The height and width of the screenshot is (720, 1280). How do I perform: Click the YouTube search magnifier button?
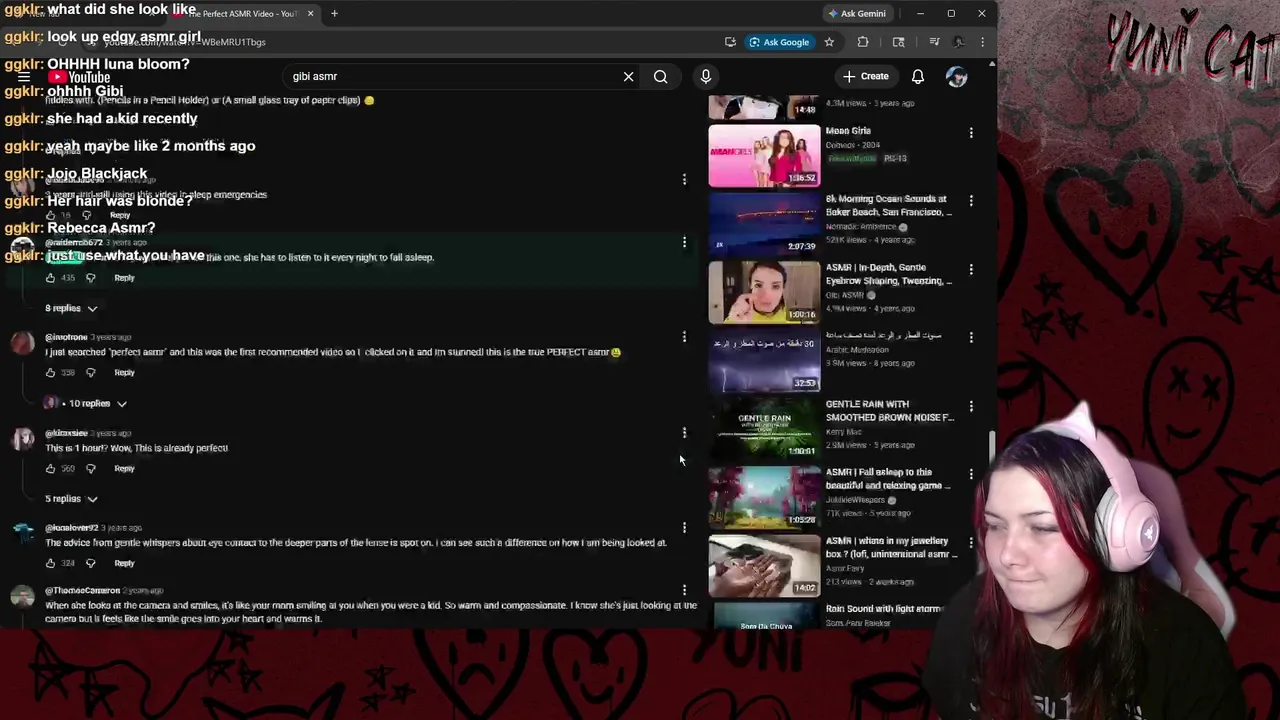pyautogui.click(x=660, y=77)
